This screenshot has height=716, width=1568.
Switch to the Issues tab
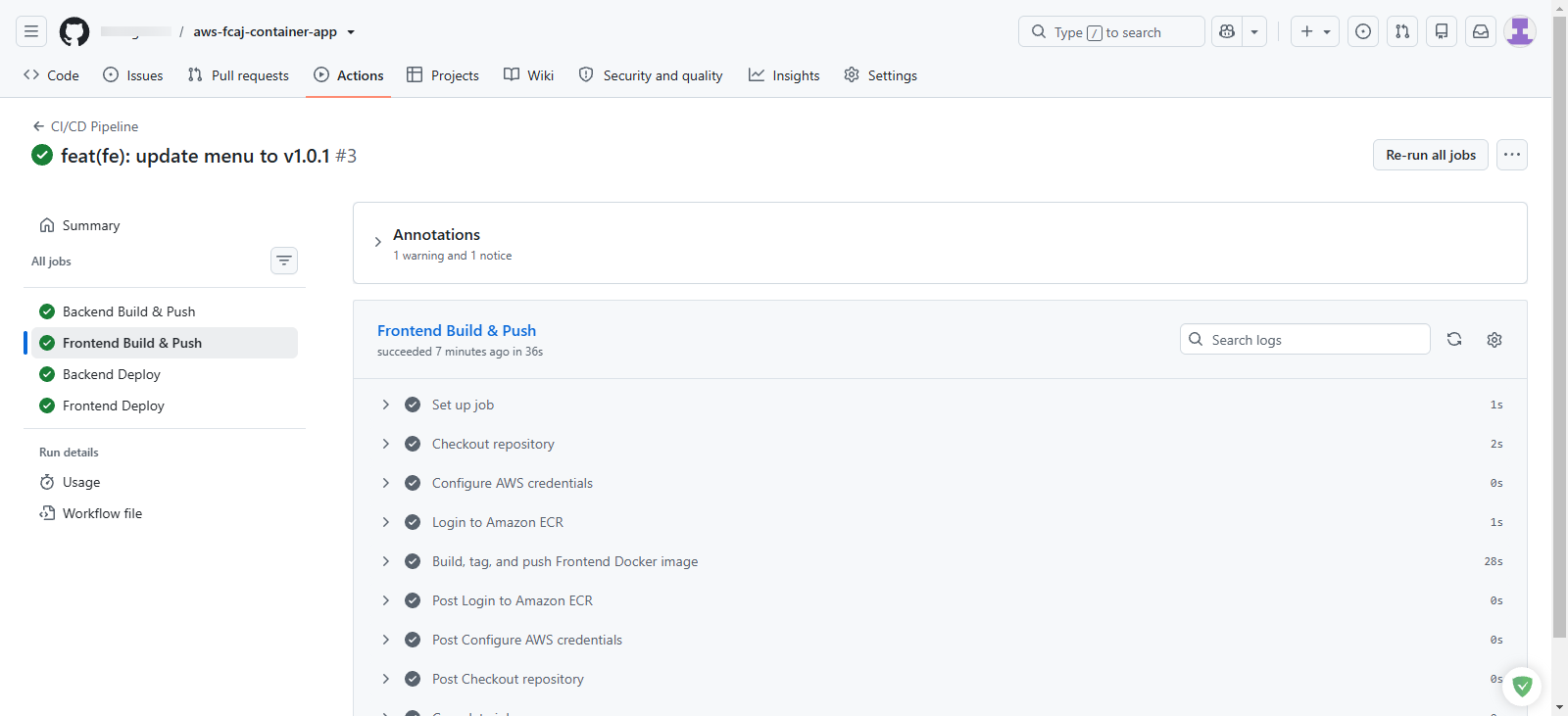133,75
